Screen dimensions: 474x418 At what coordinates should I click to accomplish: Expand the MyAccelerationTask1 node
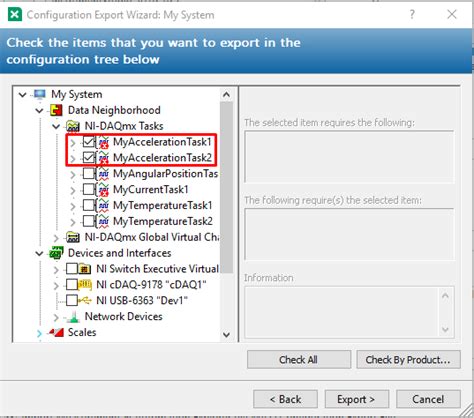tap(73, 143)
